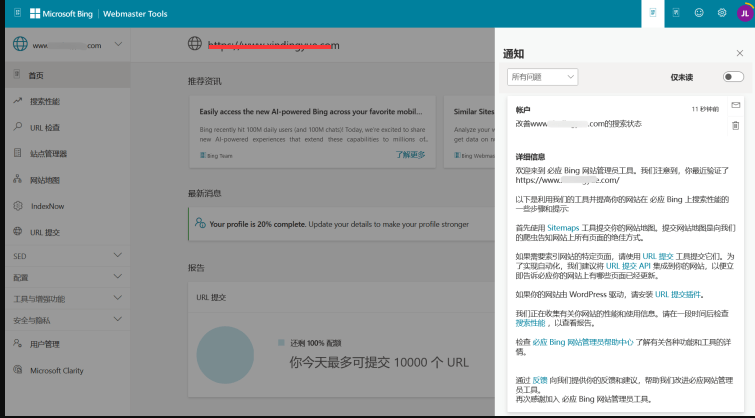Click the 用户管理 people icon
This screenshot has width=755, height=418.
[18, 343]
